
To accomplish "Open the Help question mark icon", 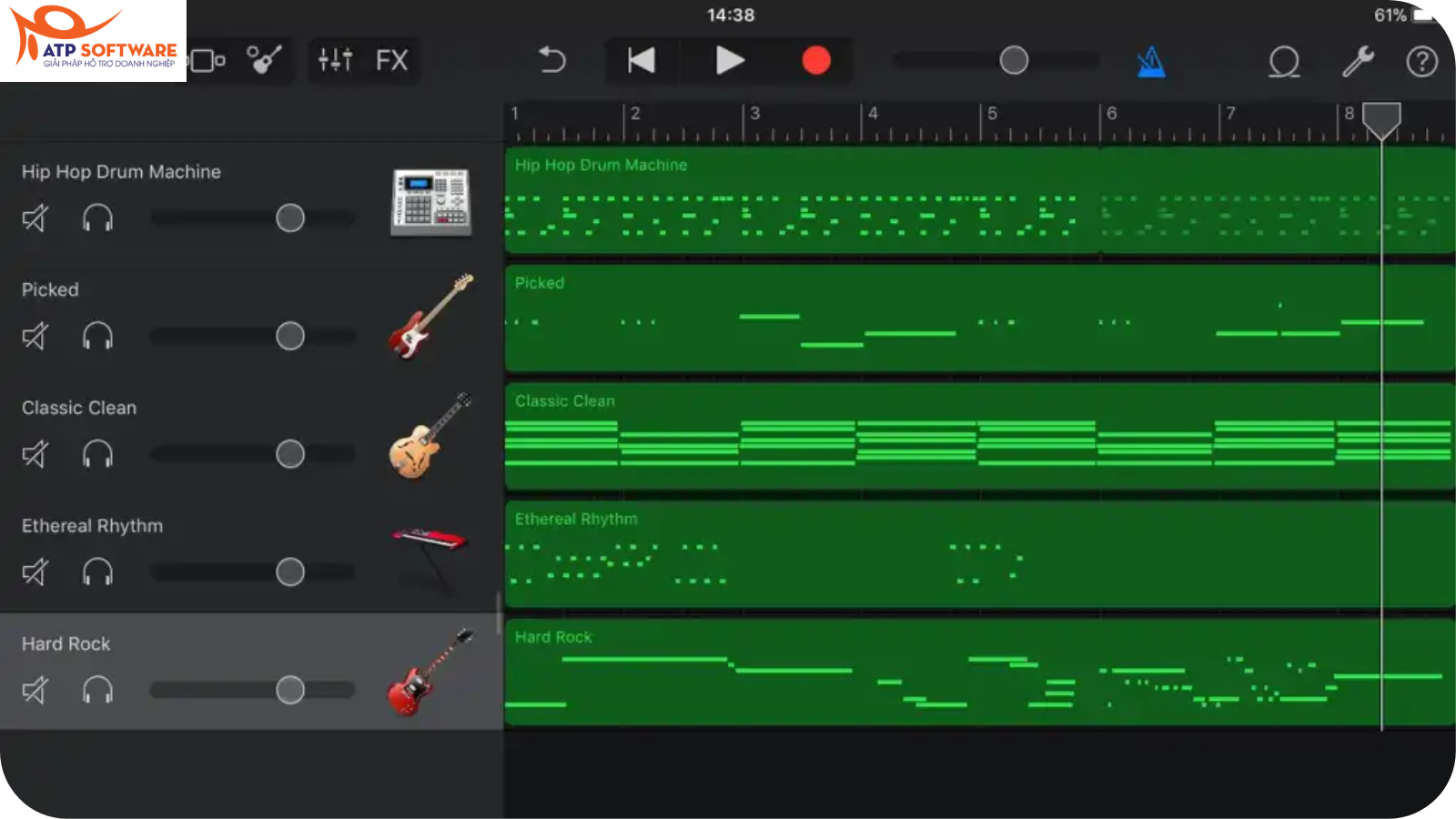I will 1421,61.
